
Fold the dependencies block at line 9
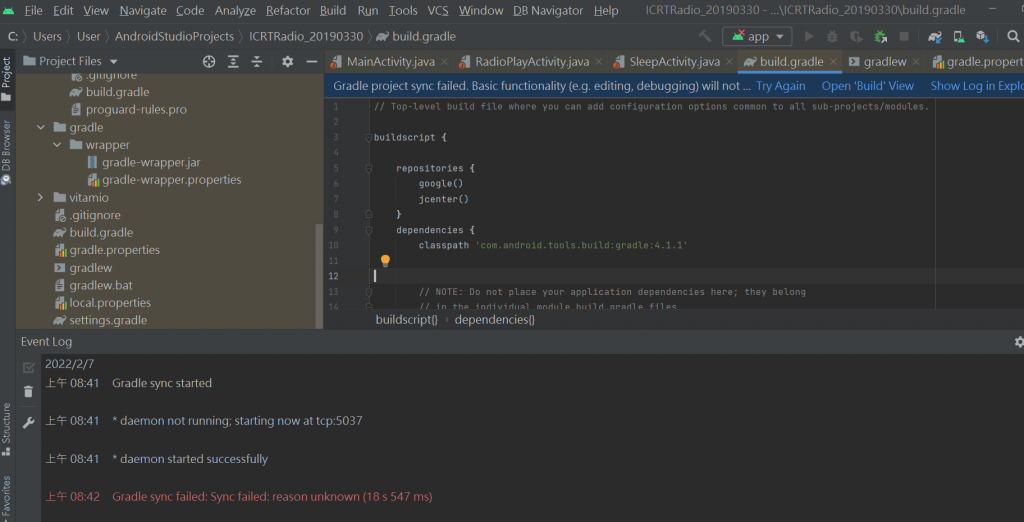(x=368, y=230)
